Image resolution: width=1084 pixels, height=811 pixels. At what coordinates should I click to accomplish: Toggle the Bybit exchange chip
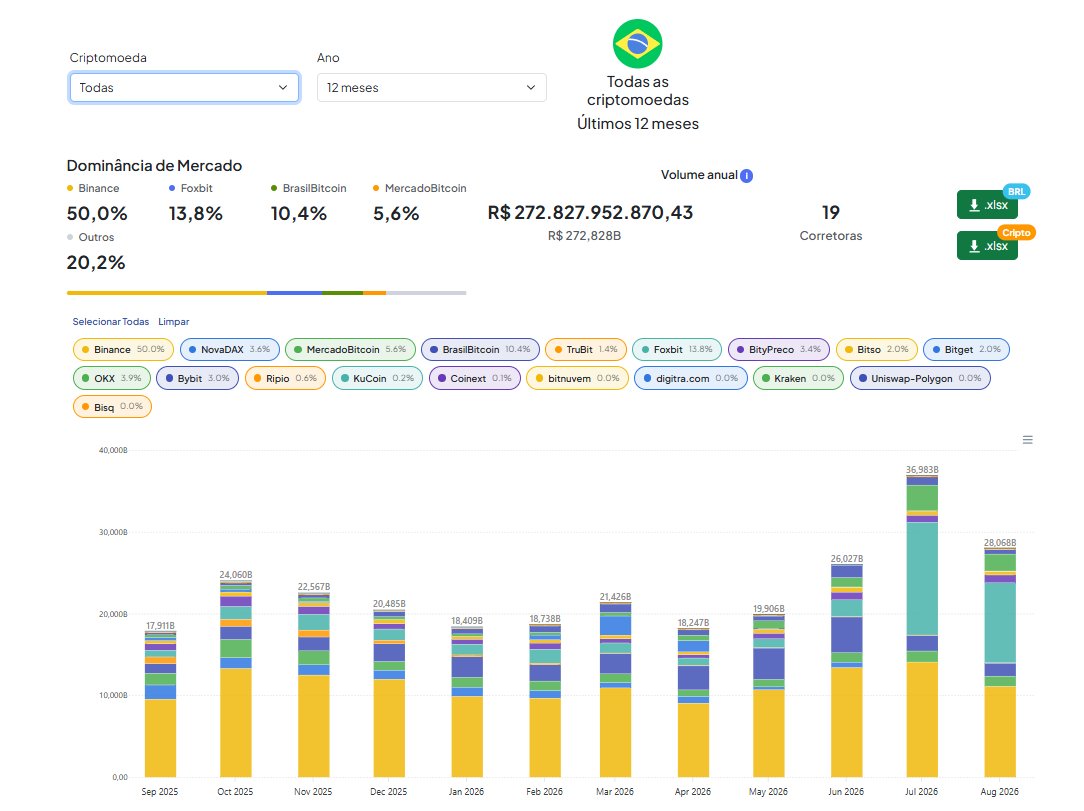tap(197, 378)
